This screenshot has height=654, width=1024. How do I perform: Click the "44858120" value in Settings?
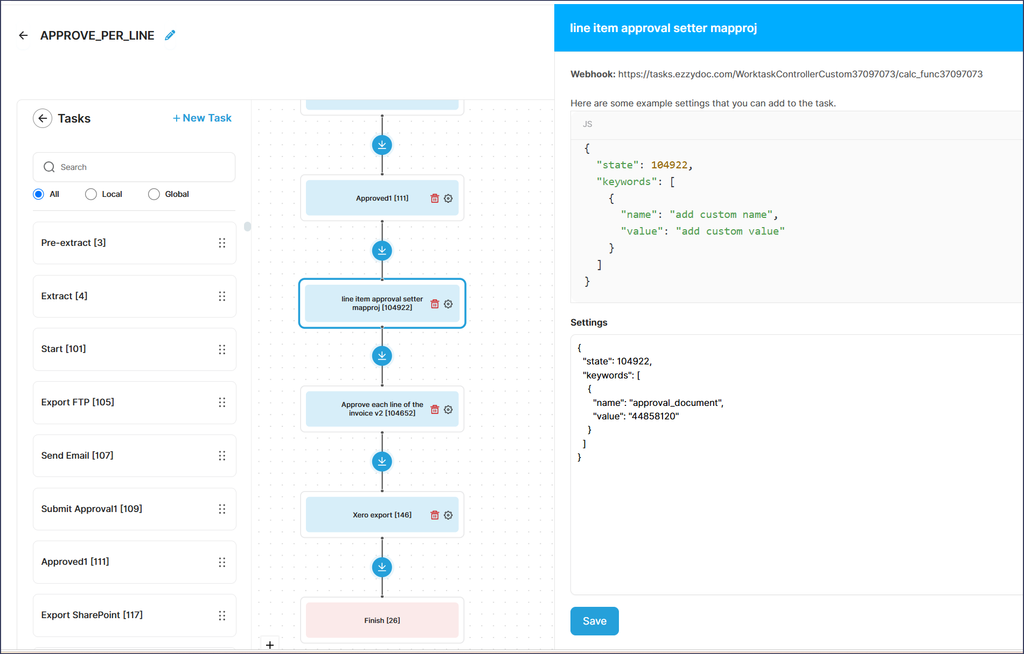point(654,417)
